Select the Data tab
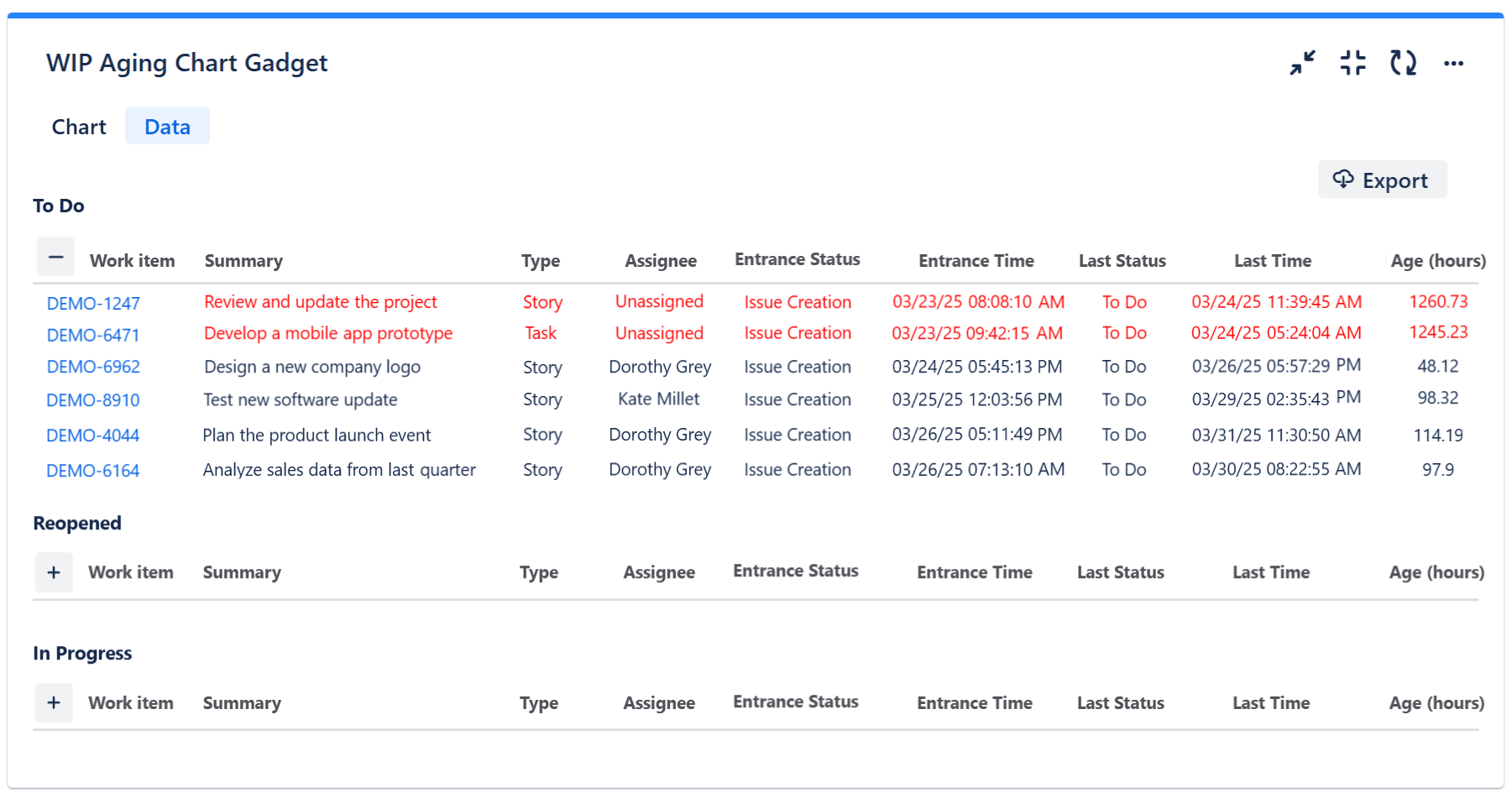Viewport: 1512px width, 798px height. (x=167, y=127)
